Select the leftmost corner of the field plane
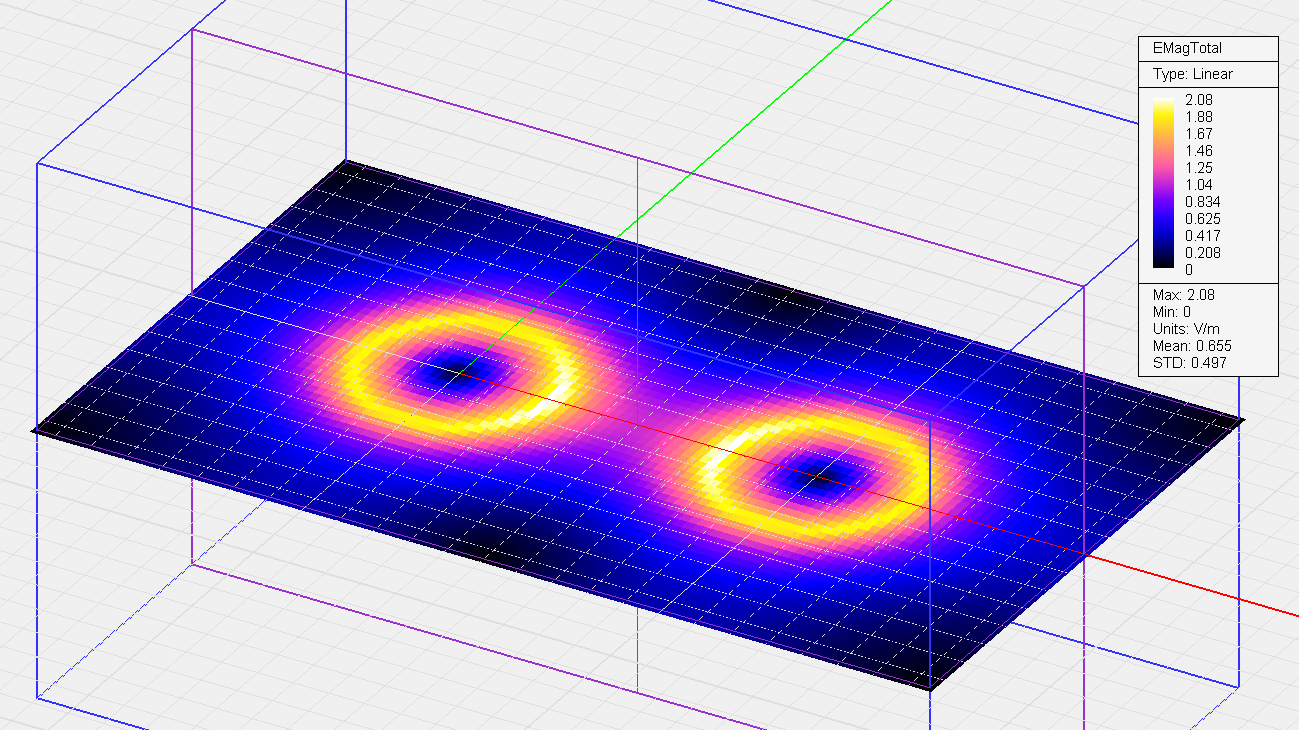Screen dimensions: 1299x730 pos(36,430)
